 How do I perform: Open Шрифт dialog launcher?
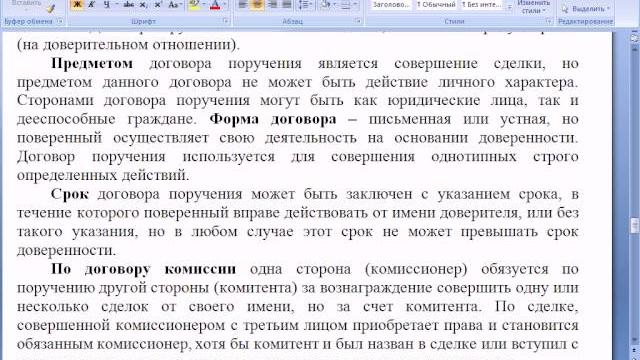point(226,21)
